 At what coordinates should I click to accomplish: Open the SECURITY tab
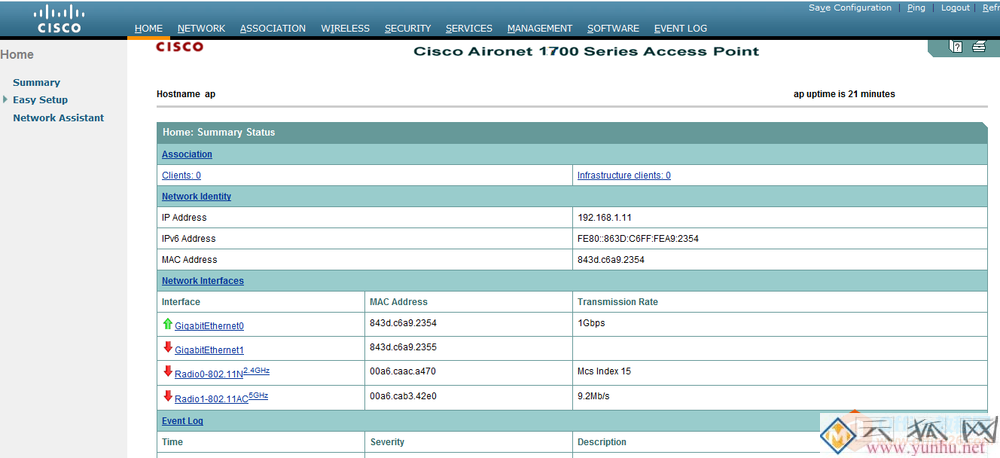click(x=408, y=29)
